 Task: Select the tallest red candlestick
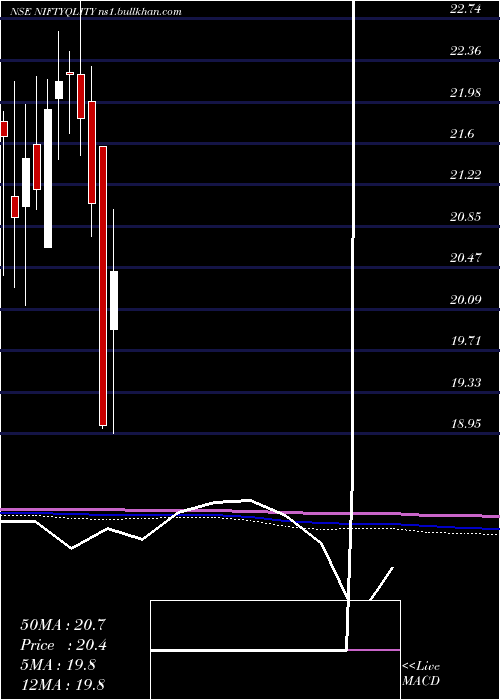pyautogui.click(x=103, y=286)
